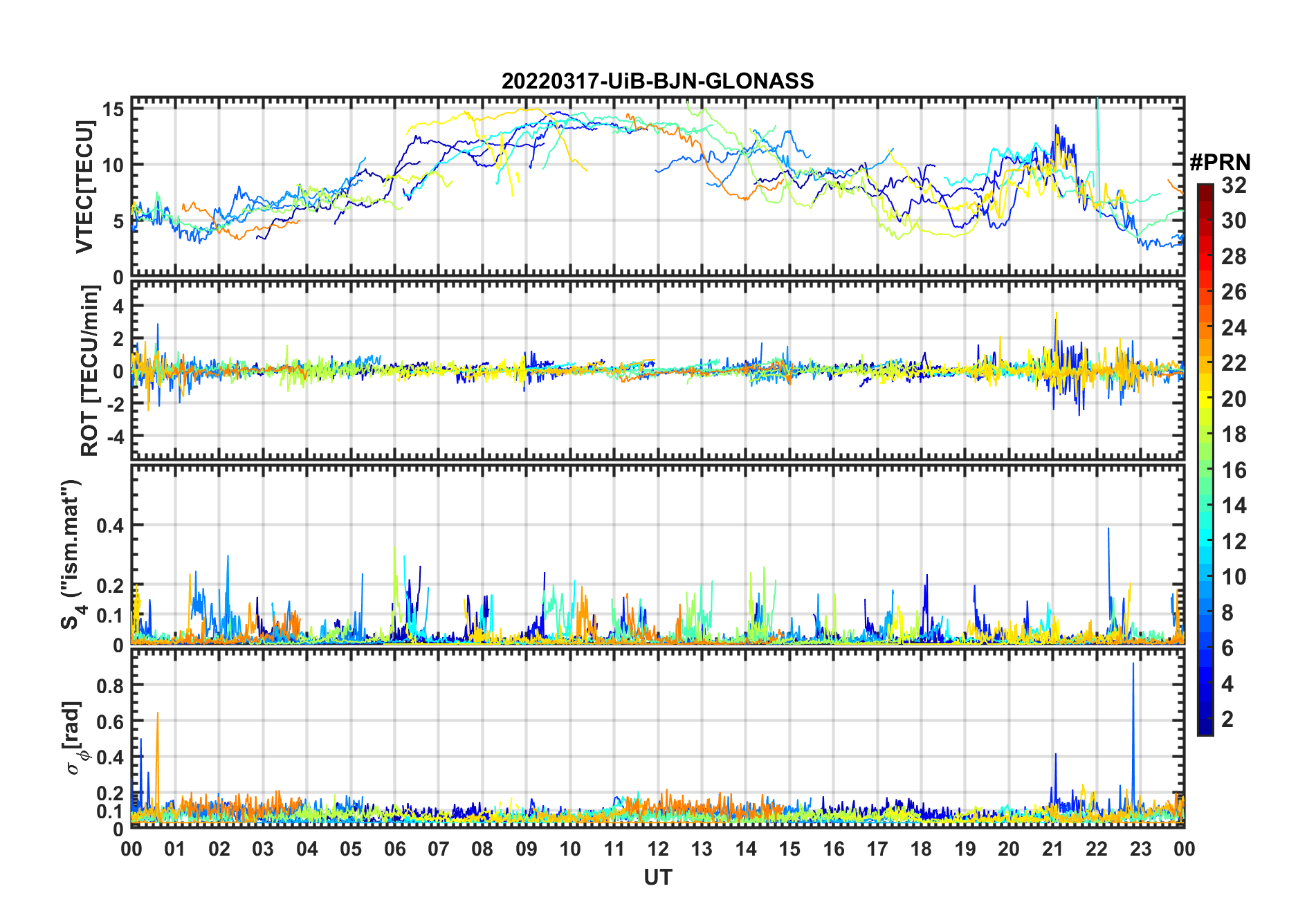Click the x-axis hour label 13
Screen dimensions: 1316x920
pyautogui.click(x=702, y=849)
